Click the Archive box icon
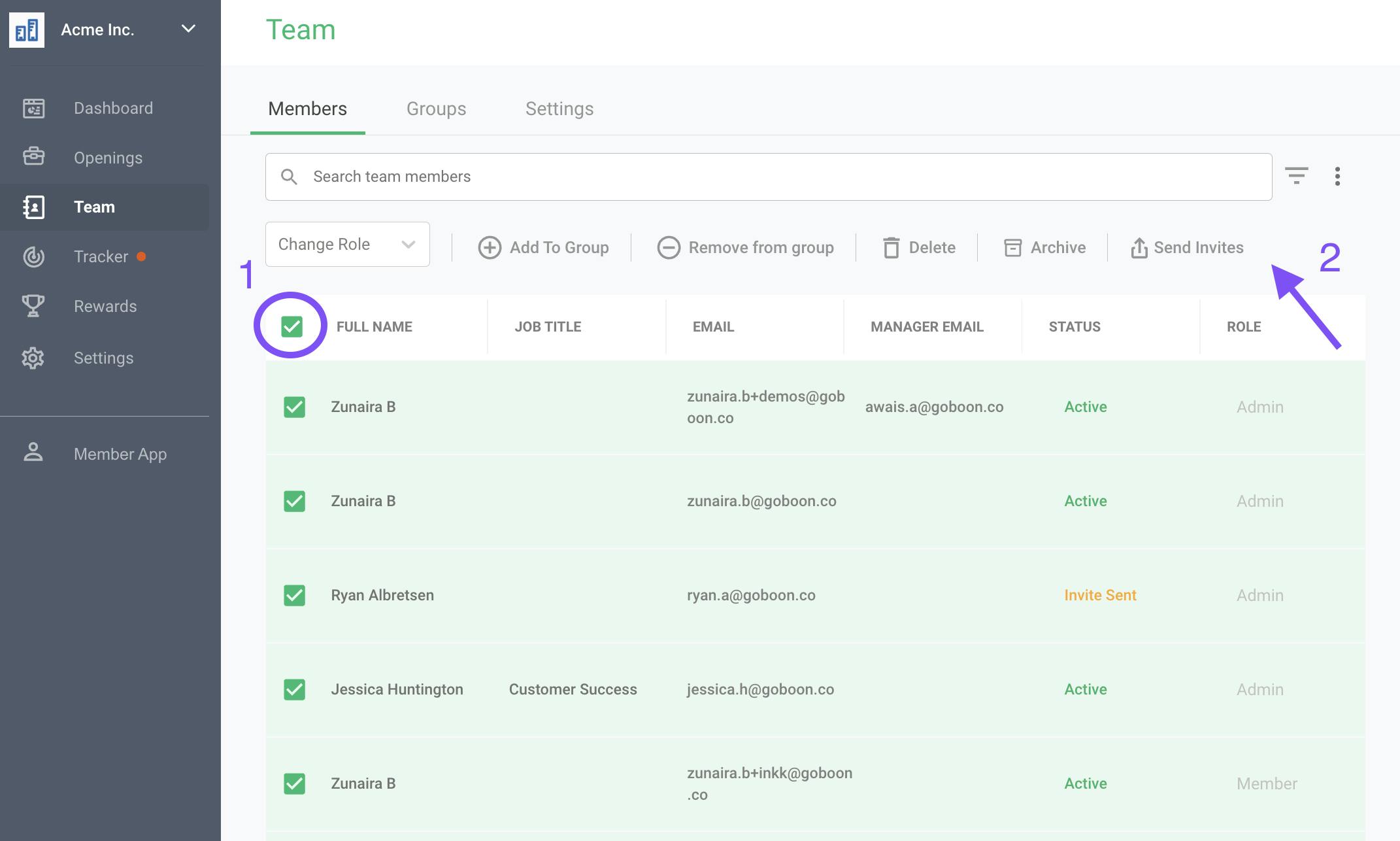This screenshot has width=1400, height=841. coord(1012,248)
